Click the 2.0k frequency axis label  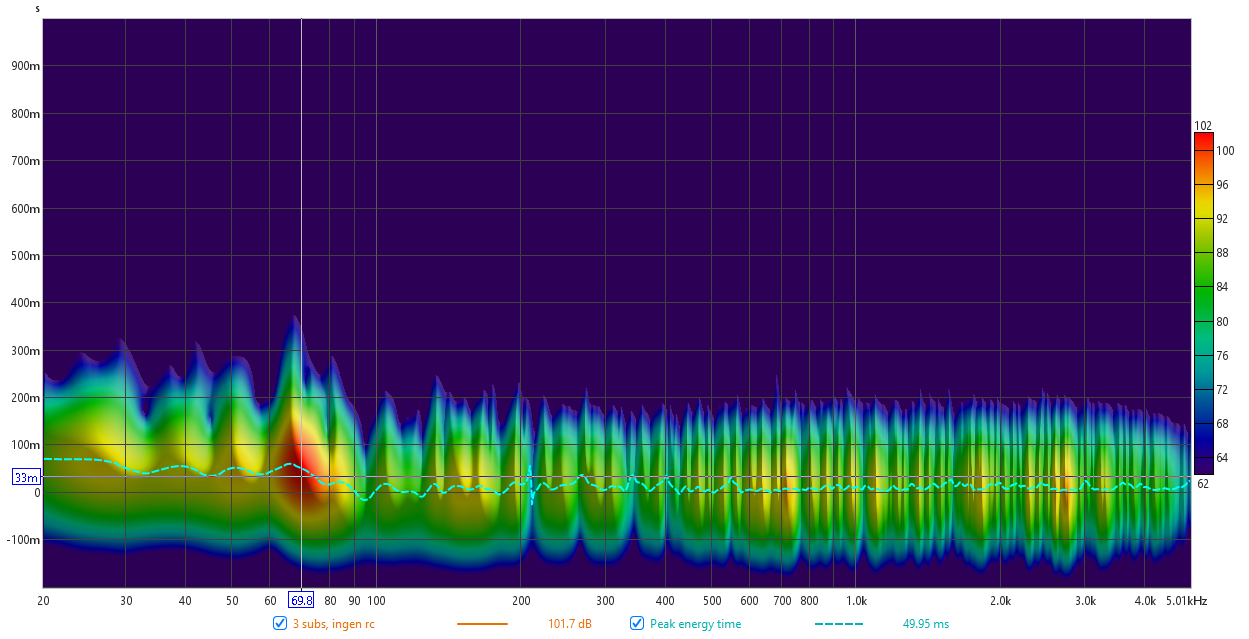coord(1000,601)
